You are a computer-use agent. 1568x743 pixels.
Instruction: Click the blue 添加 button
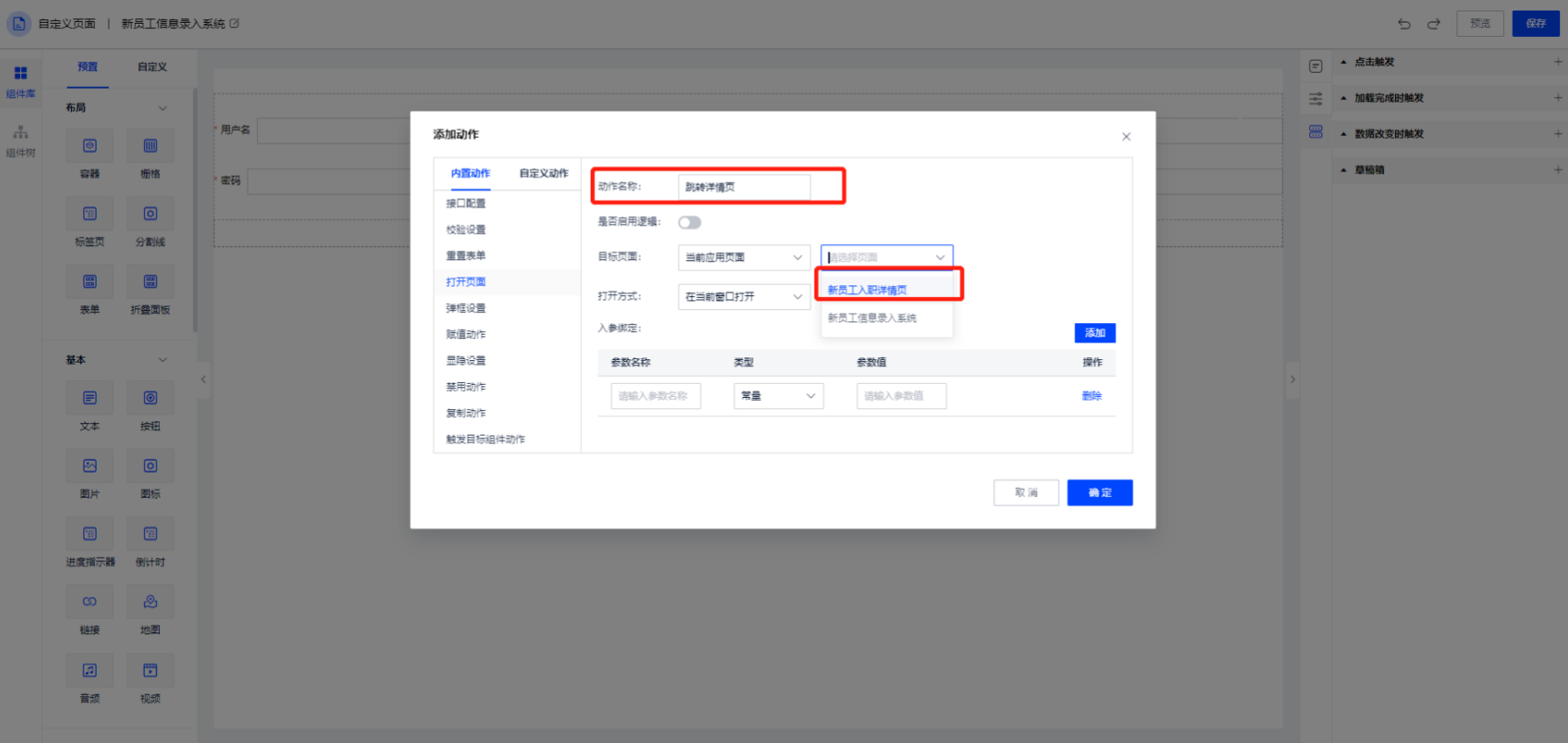pyautogui.click(x=1095, y=333)
